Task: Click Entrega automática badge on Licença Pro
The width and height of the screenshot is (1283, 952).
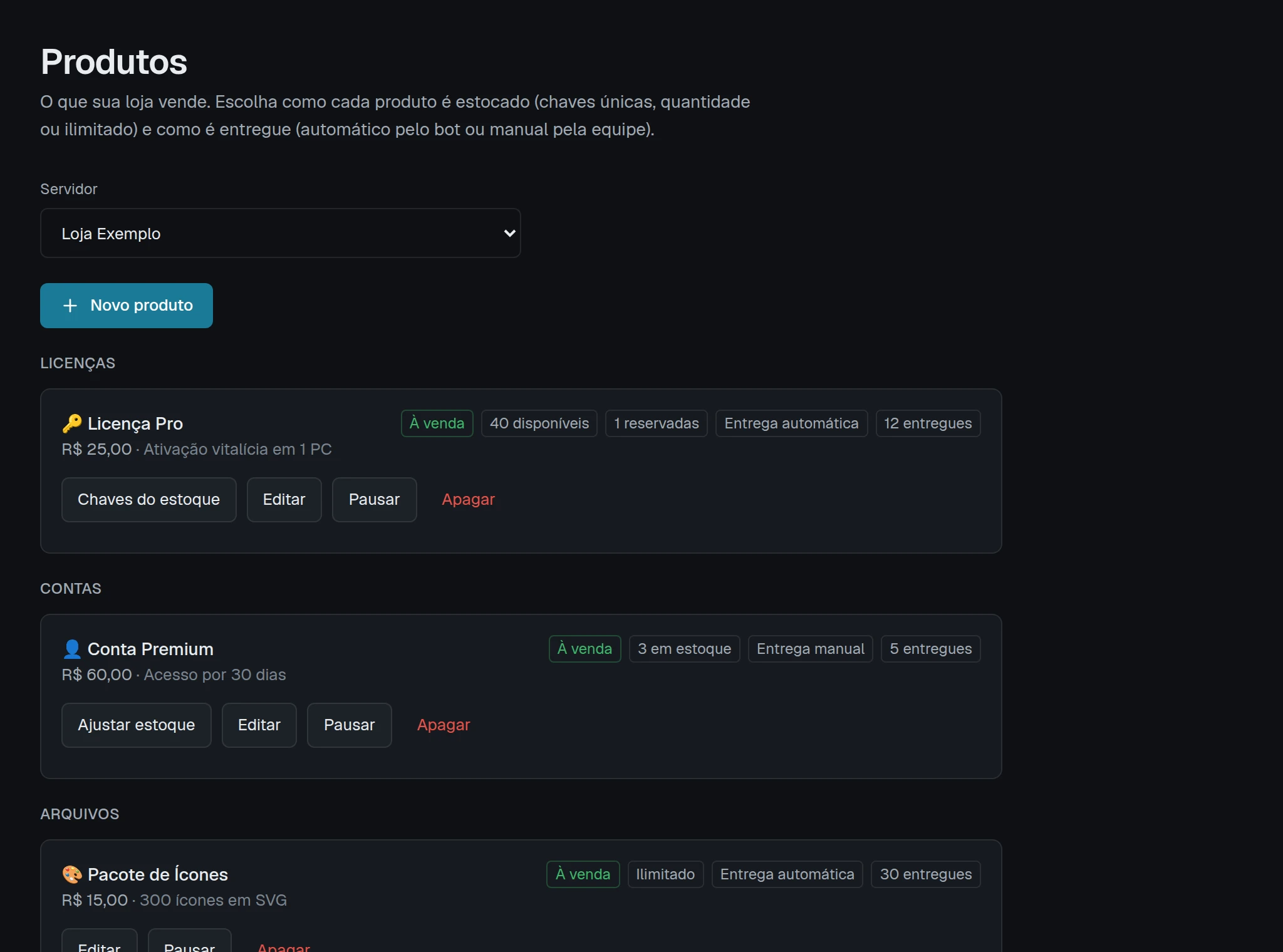Action: (x=792, y=423)
